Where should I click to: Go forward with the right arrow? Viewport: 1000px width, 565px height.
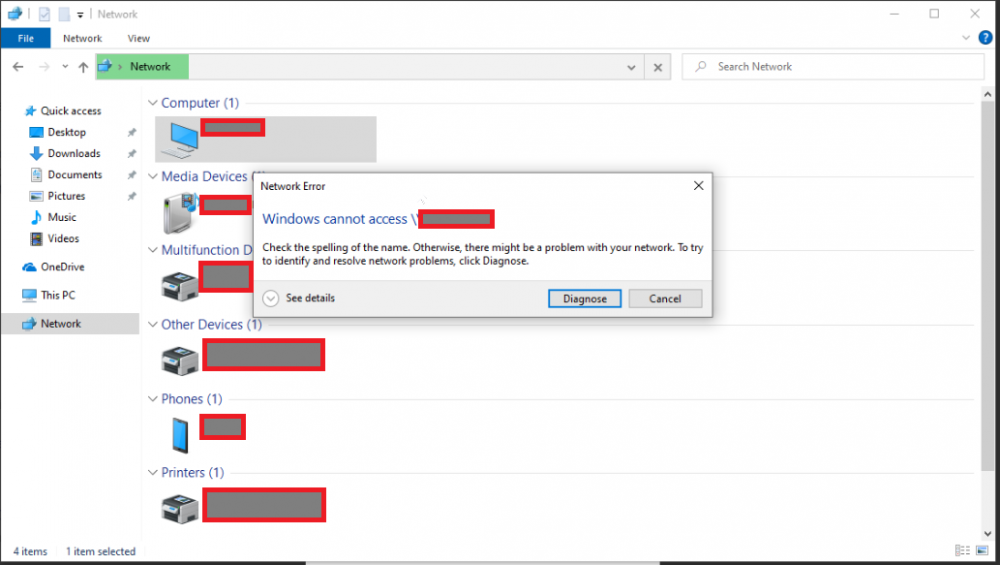pos(44,66)
